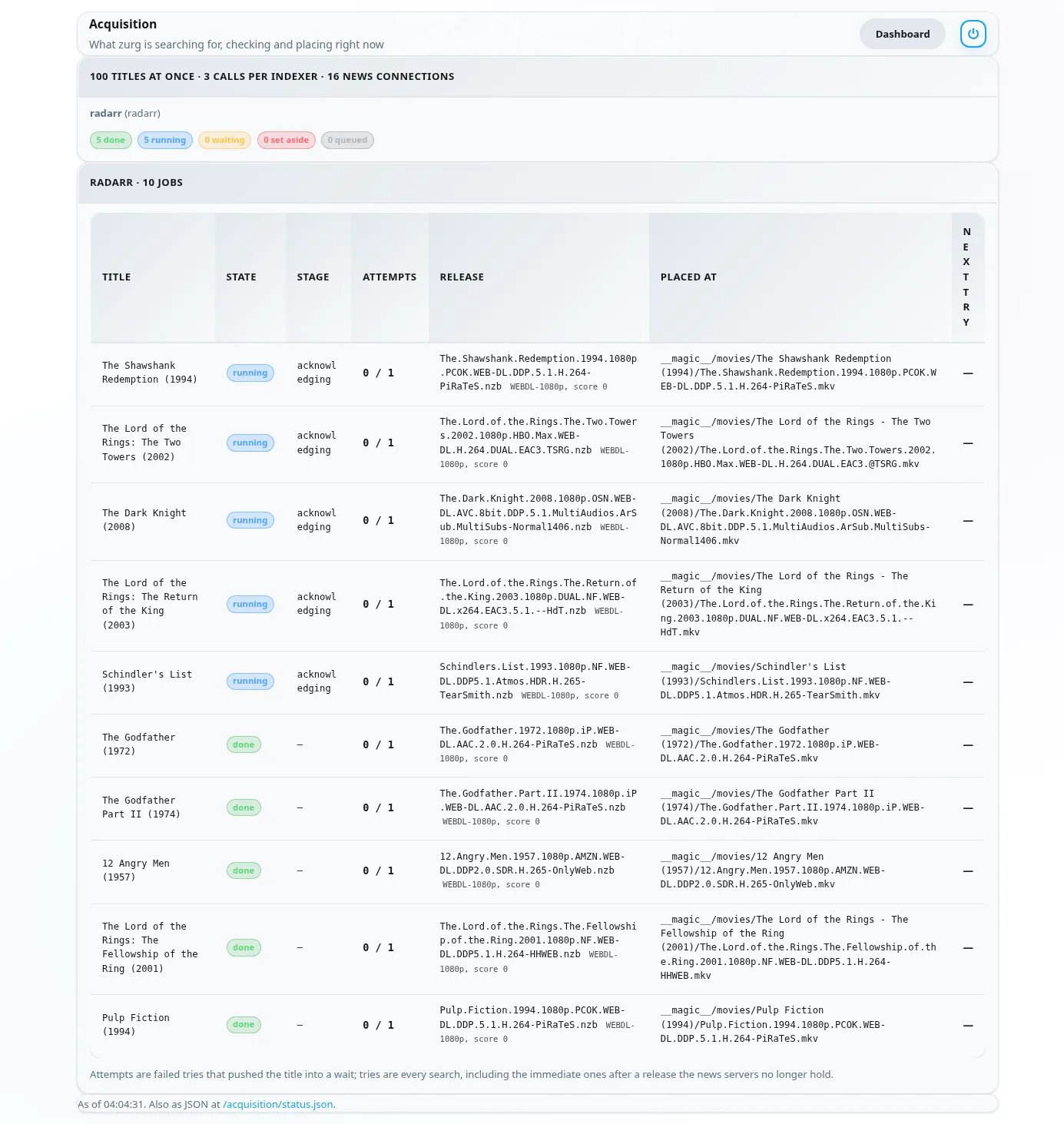The height and width of the screenshot is (1124, 1064).
Task: Click the running badge for The Dark Knight
Action: click(250, 521)
